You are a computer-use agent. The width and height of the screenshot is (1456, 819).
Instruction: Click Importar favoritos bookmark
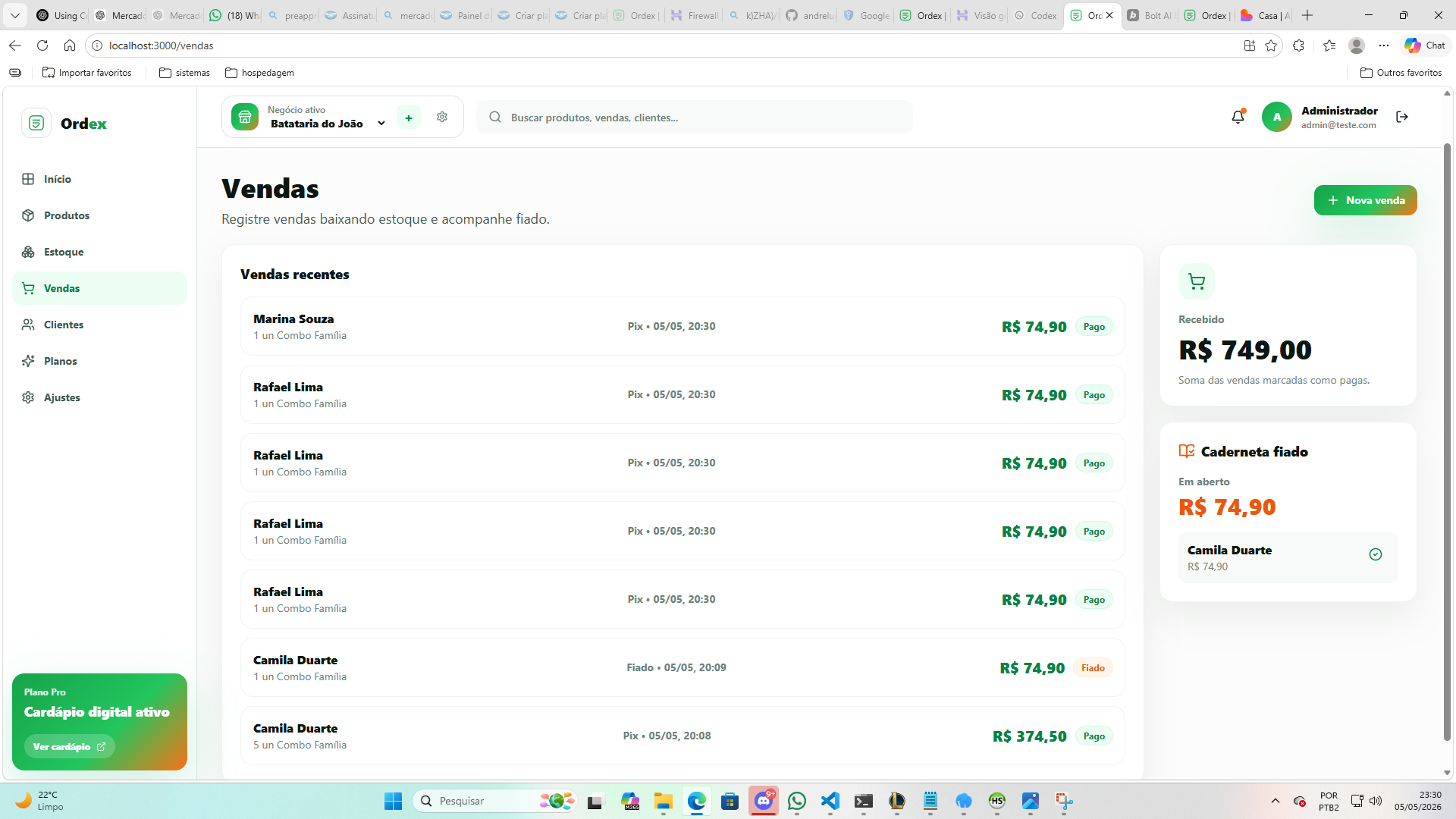[x=87, y=73]
